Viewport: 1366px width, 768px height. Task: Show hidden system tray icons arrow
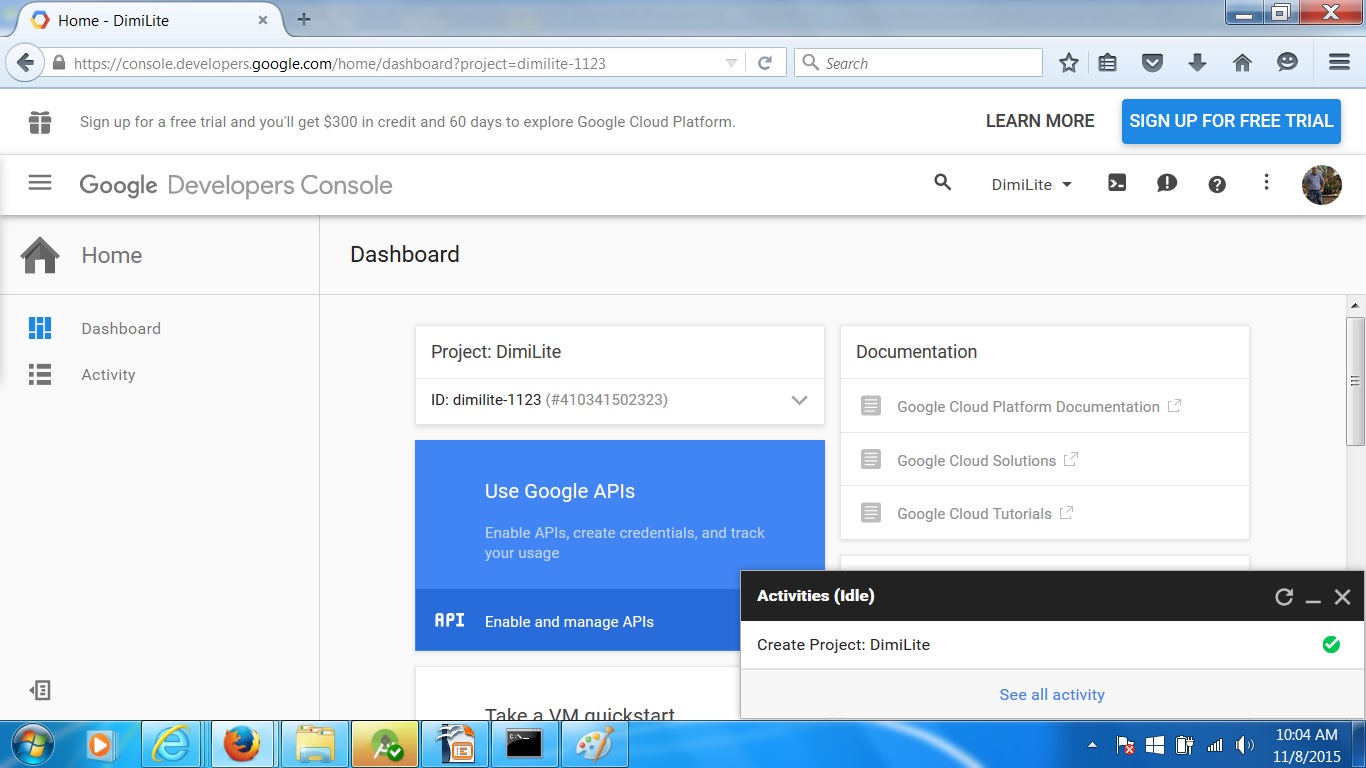click(1093, 745)
